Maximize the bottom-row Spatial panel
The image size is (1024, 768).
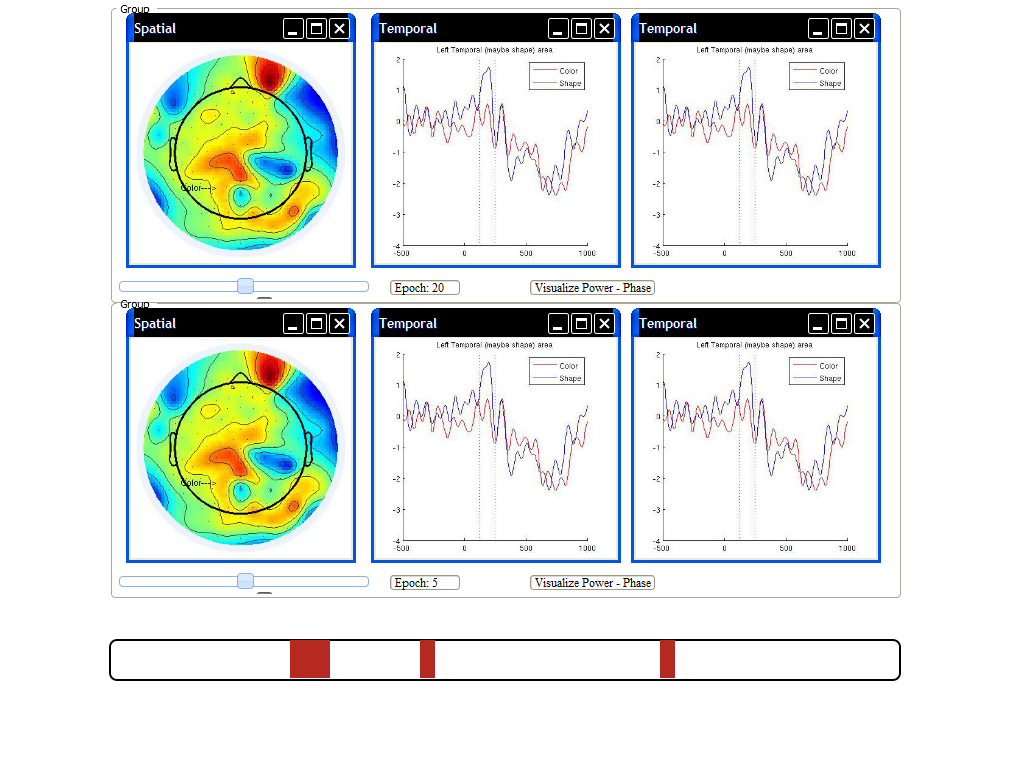(x=316, y=324)
